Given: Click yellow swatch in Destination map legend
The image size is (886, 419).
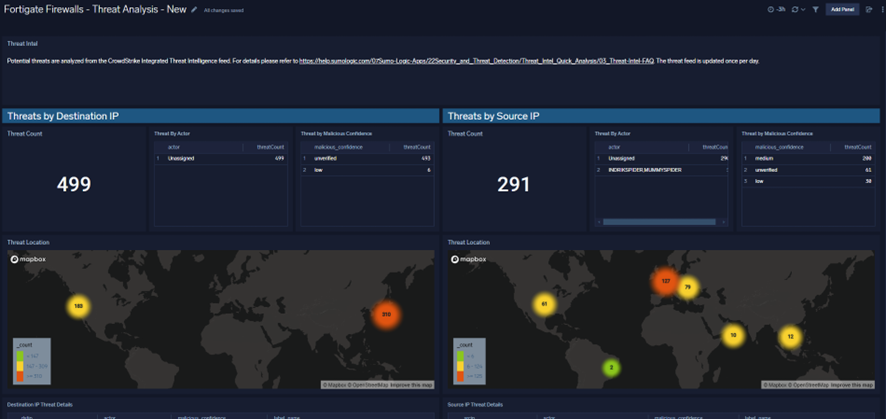Looking at the screenshot, I should [19, 365].
